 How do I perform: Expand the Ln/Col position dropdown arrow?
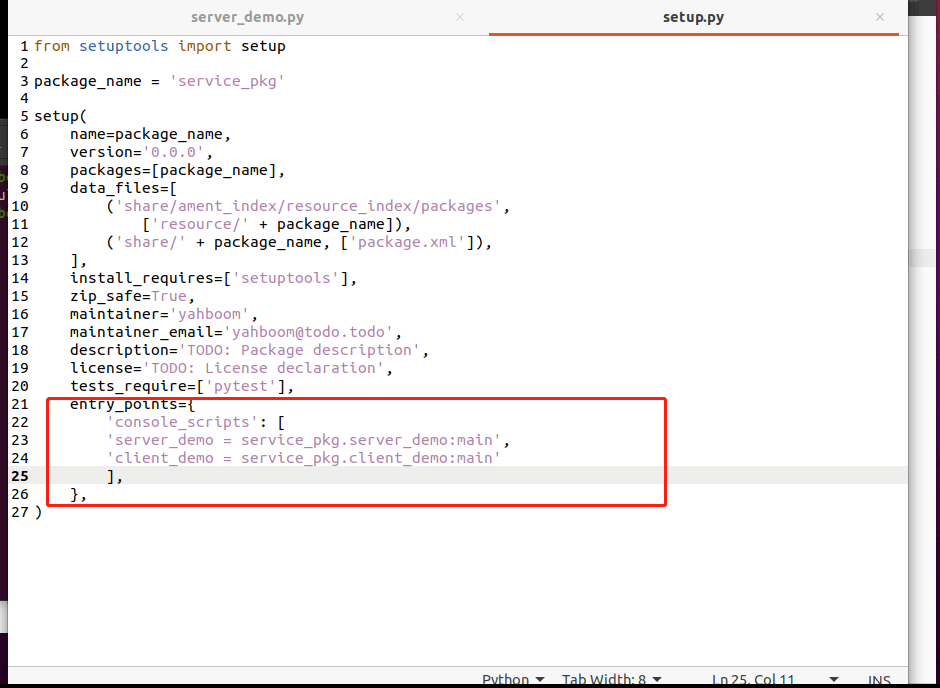pos(833,679)
